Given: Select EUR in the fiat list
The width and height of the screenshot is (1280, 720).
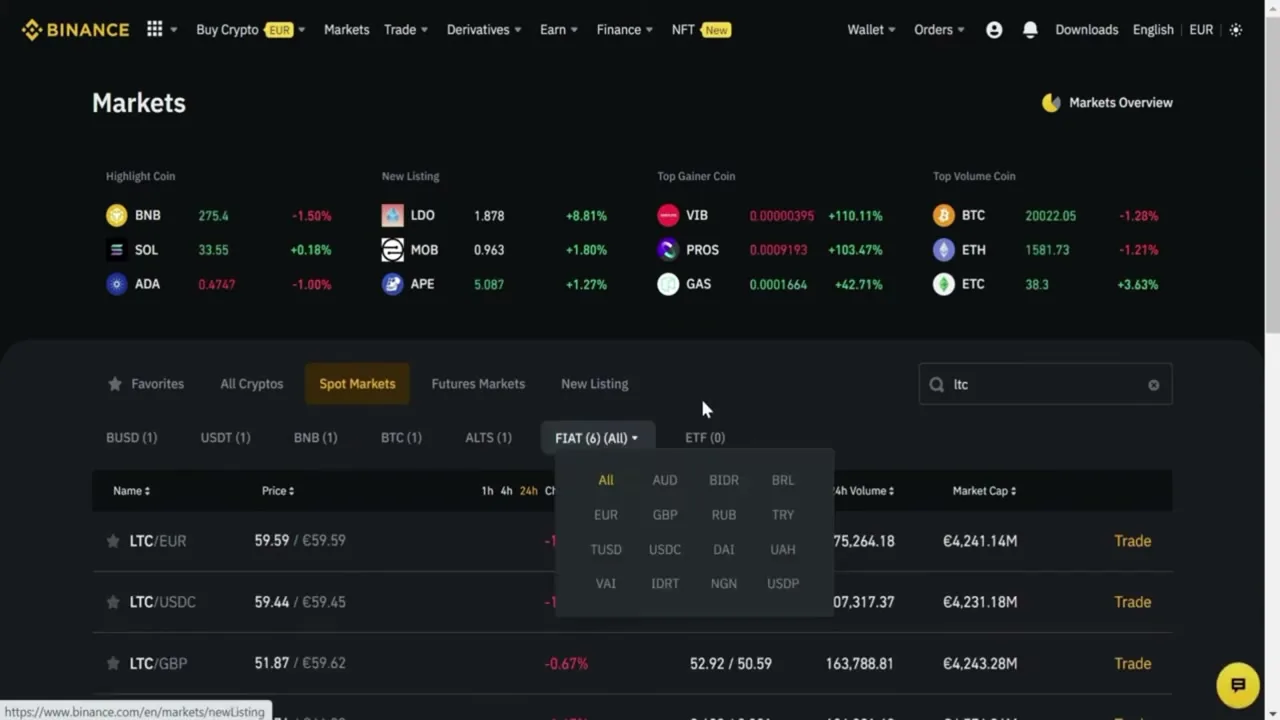Looking at the screenshot, I should tap(606, 515).
